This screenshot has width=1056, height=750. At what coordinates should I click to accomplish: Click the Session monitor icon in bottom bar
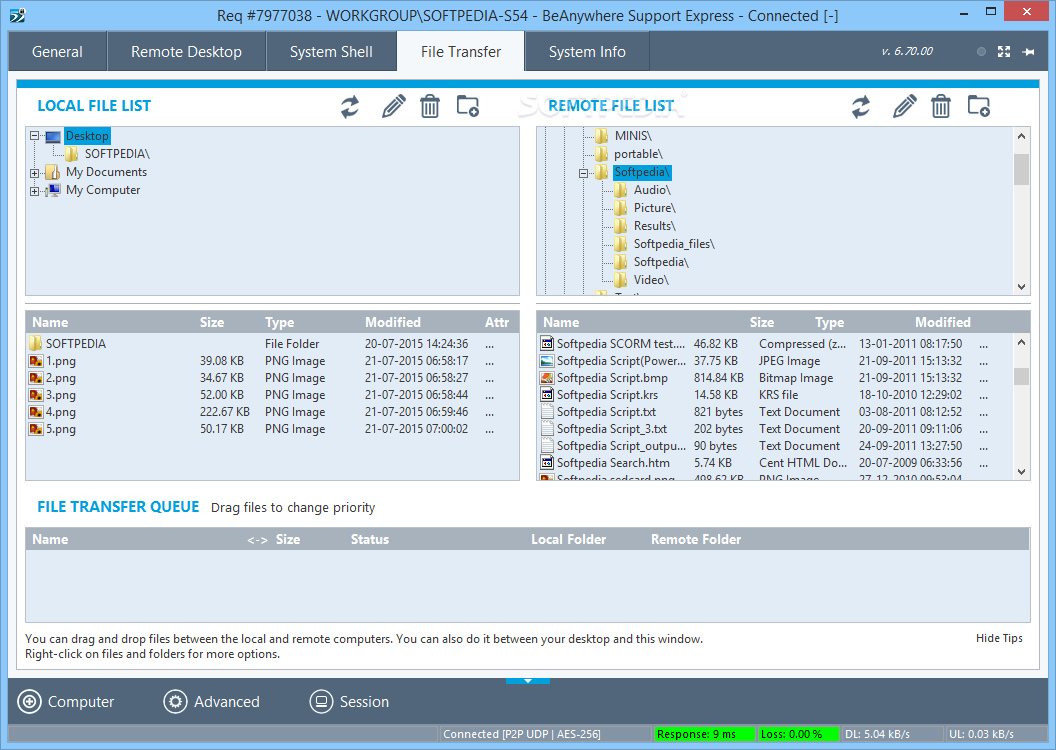pyautogui.click(x=321, y=702)
